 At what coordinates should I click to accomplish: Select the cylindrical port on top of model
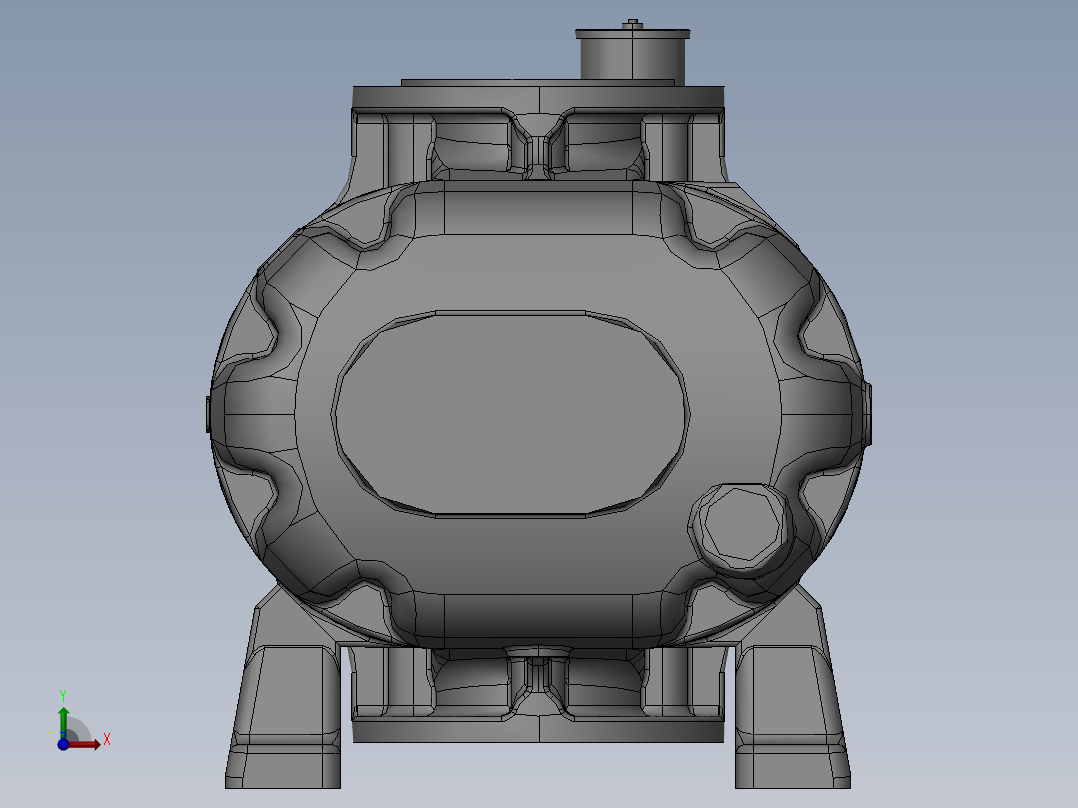(632, 54)
